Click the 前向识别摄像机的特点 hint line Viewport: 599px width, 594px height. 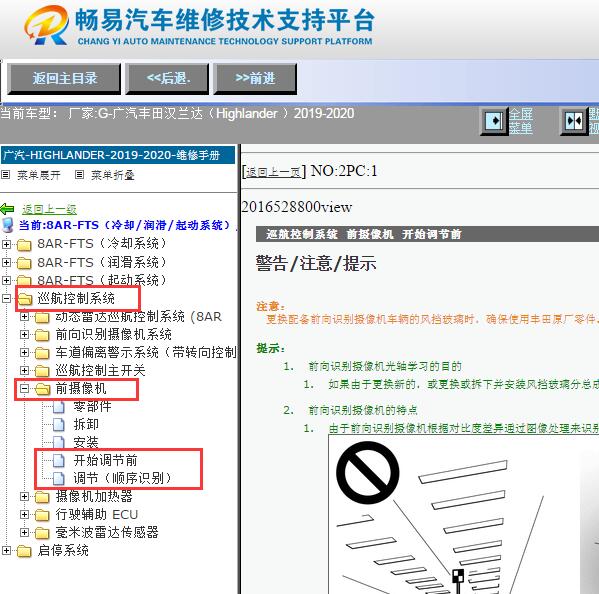[363, 410]
